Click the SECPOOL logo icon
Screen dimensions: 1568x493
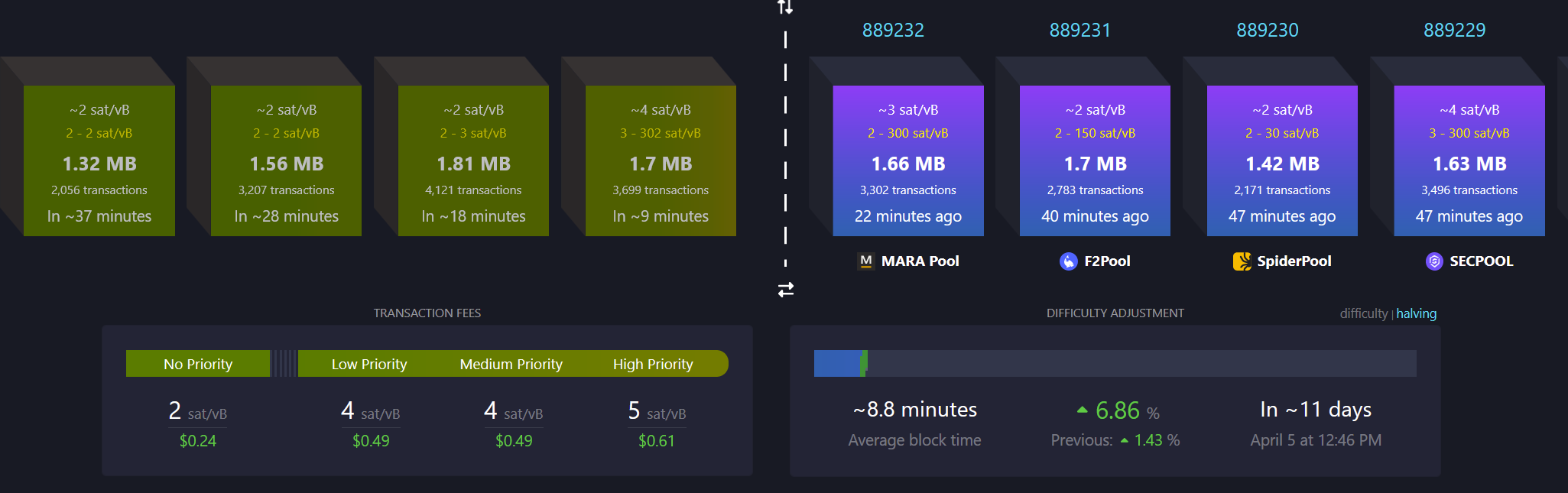pyautogui.click(x=1434, y=261)
